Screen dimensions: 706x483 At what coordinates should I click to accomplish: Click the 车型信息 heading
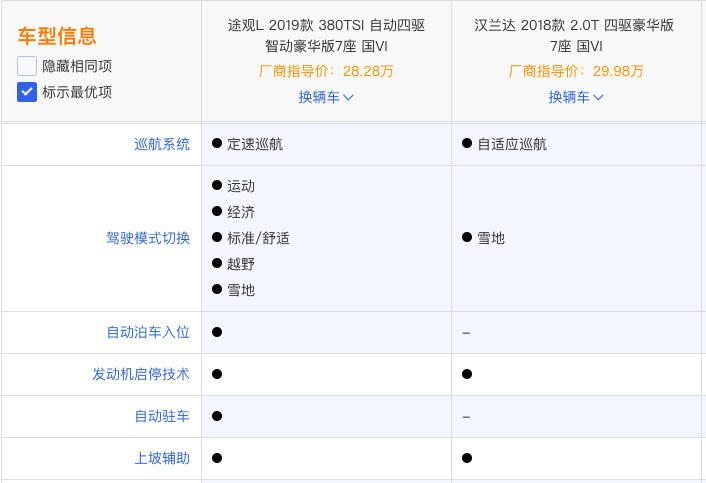pos(57,37)
